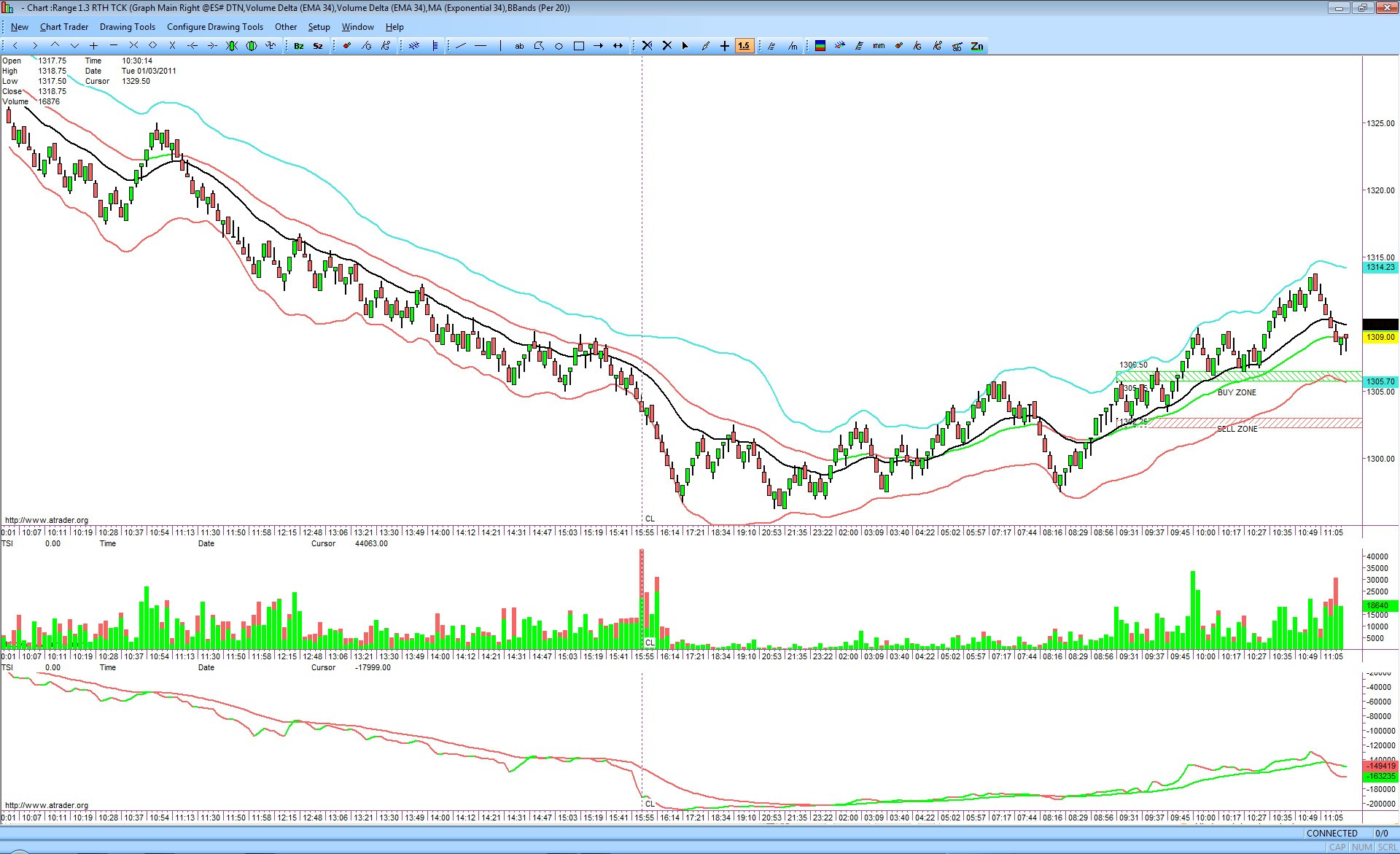Click the BUY ZONE label
1400x854 pixels.
point(1237,392)
